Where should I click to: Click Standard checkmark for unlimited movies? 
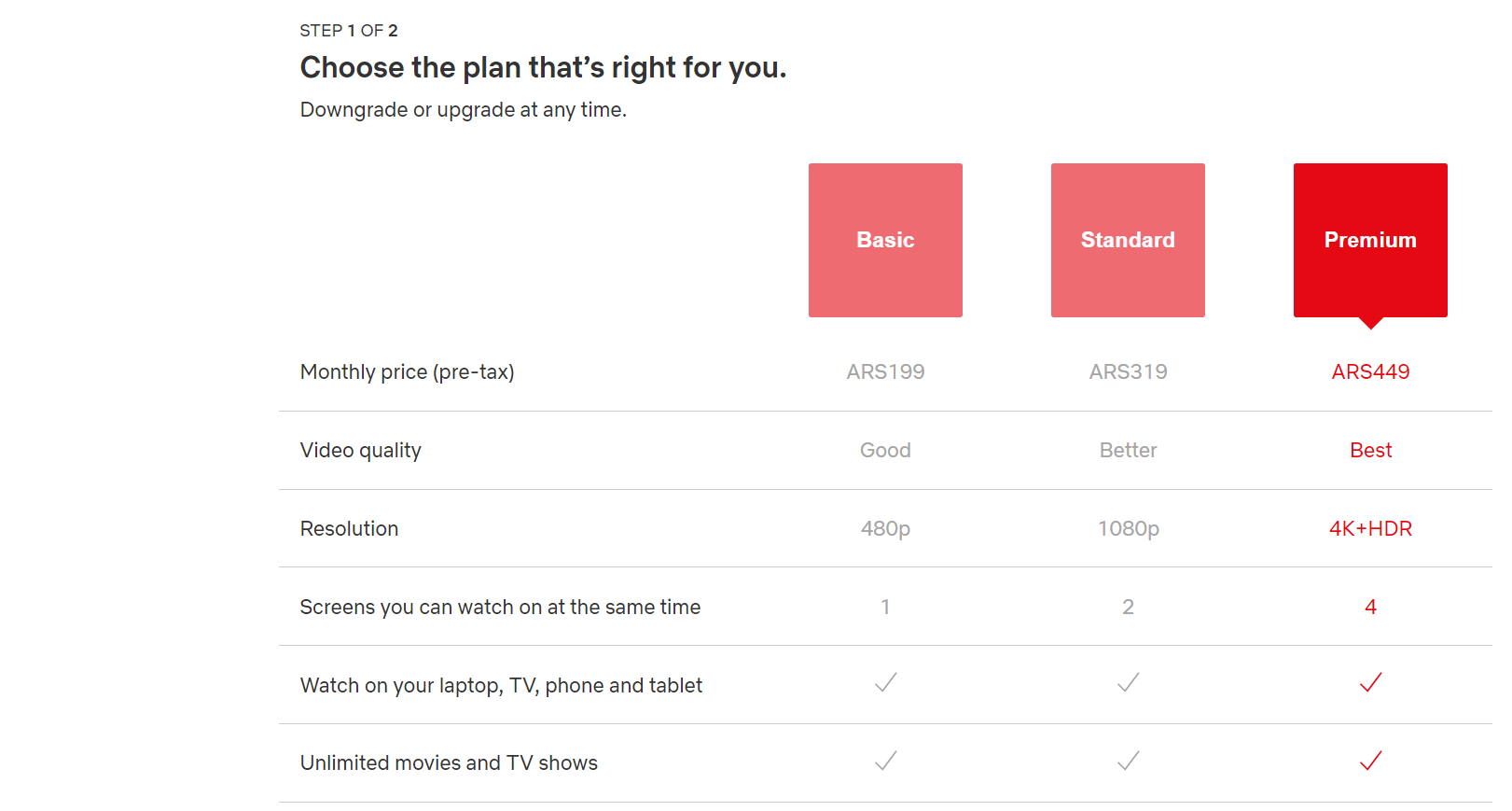(x=1128, y=762)
